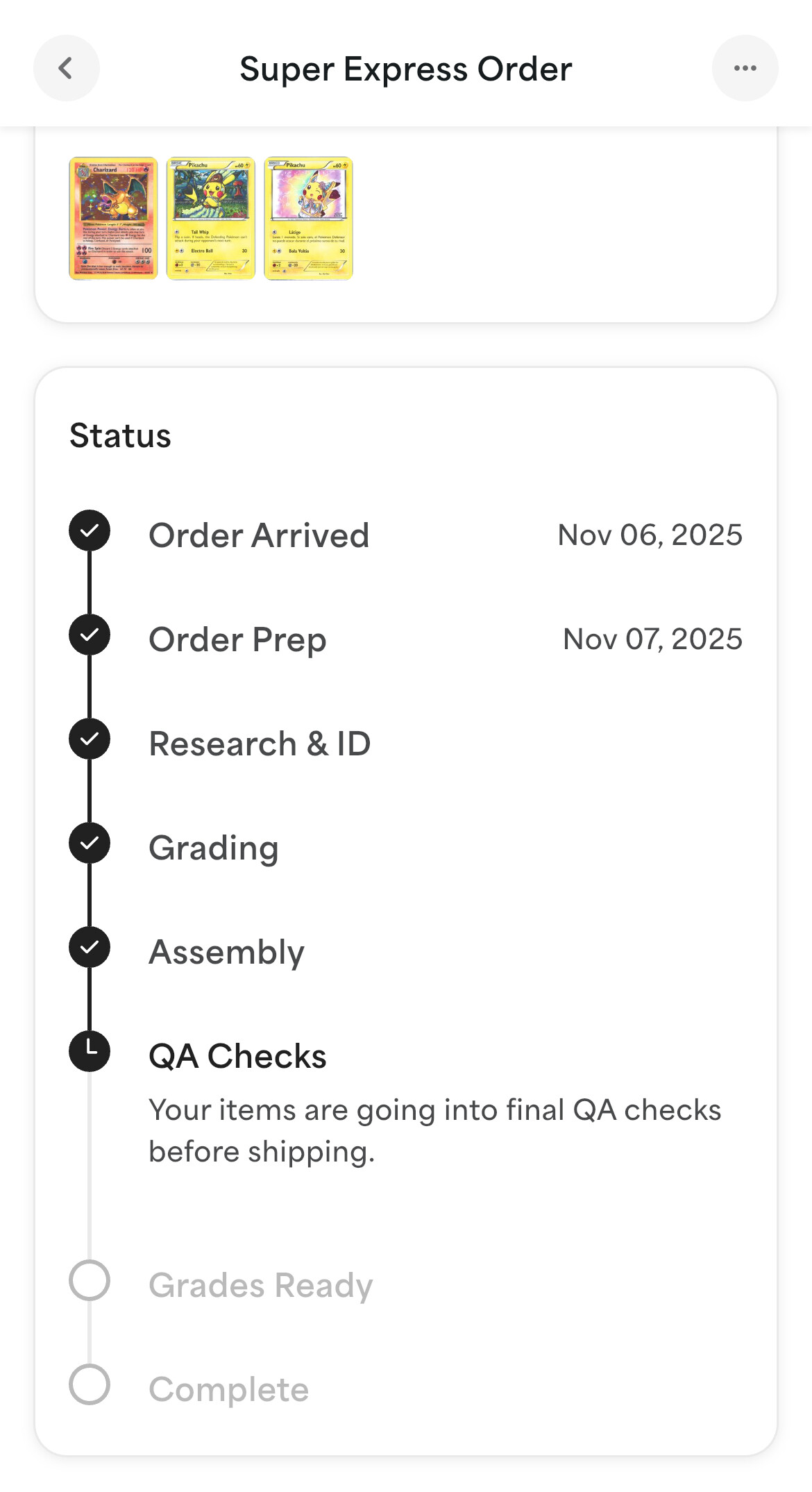The width and height of the screenshot is (812, 1492).
Task: Click the Order Arrived checkmark icon
Action: click(90, 531)
